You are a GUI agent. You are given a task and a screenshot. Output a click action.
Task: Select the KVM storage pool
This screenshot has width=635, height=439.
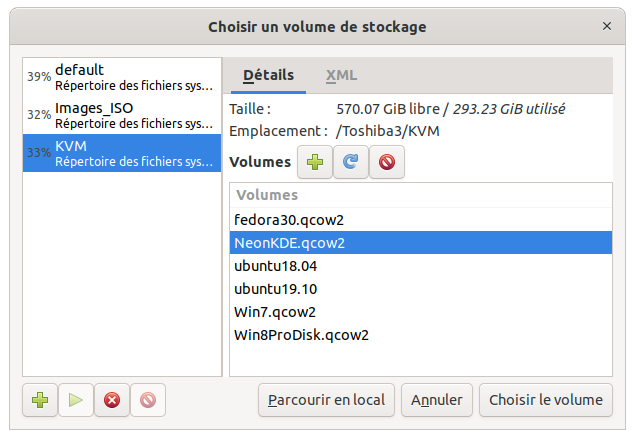[122, 153]
